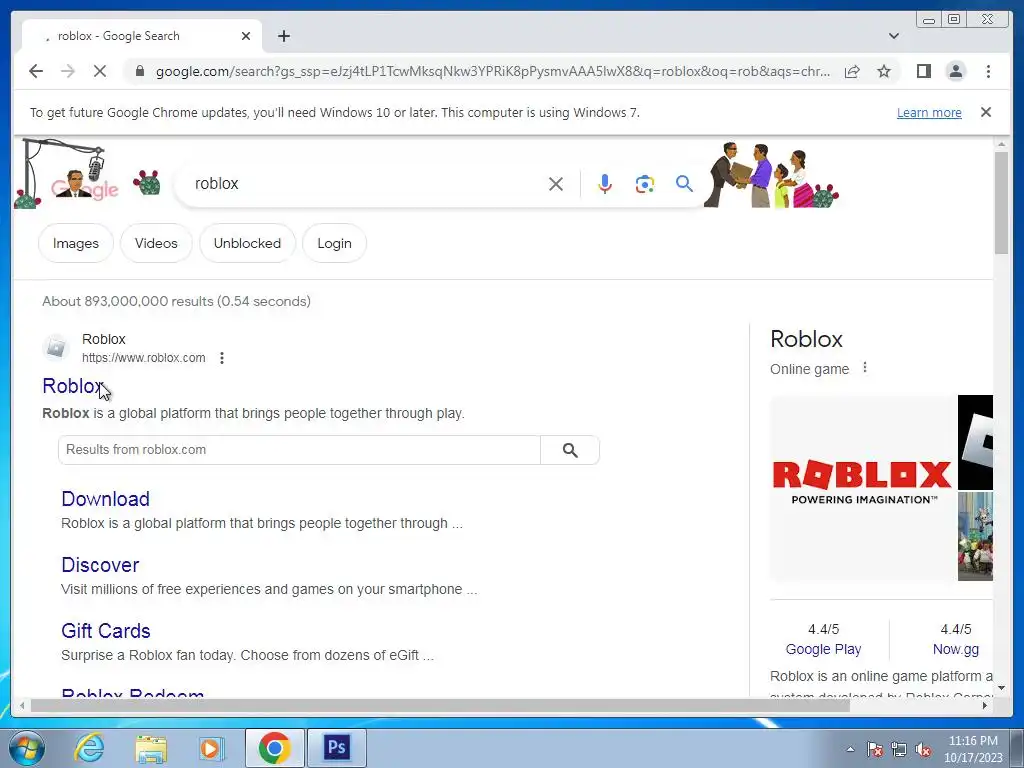Open a new tab
The height and width of the screenshot is (768, 1024).
284,36
